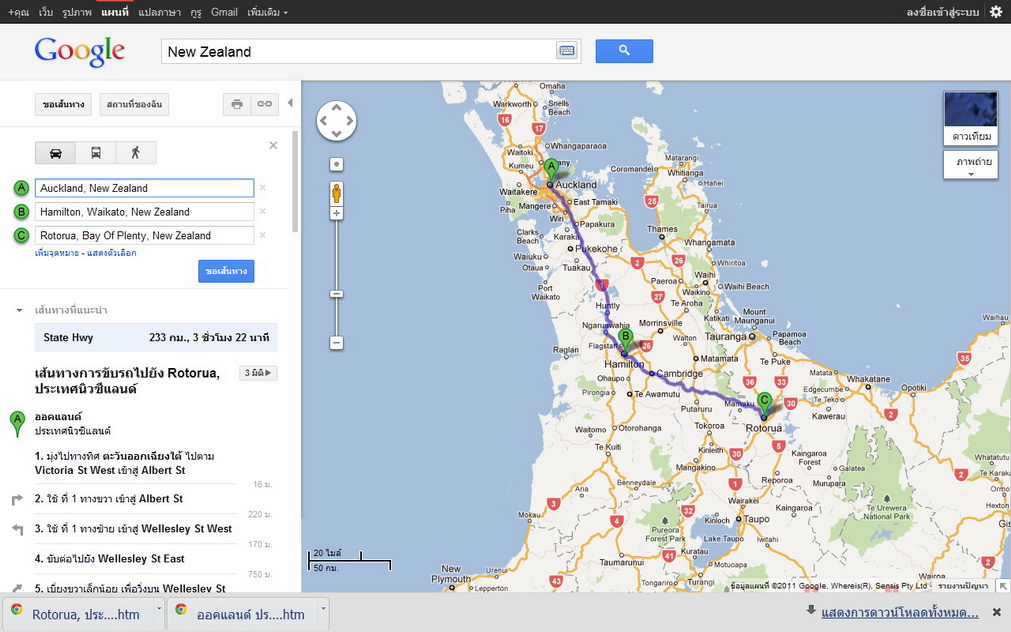
Task: Remove the Rotorua destination with its X
Action: click(262, 235)
